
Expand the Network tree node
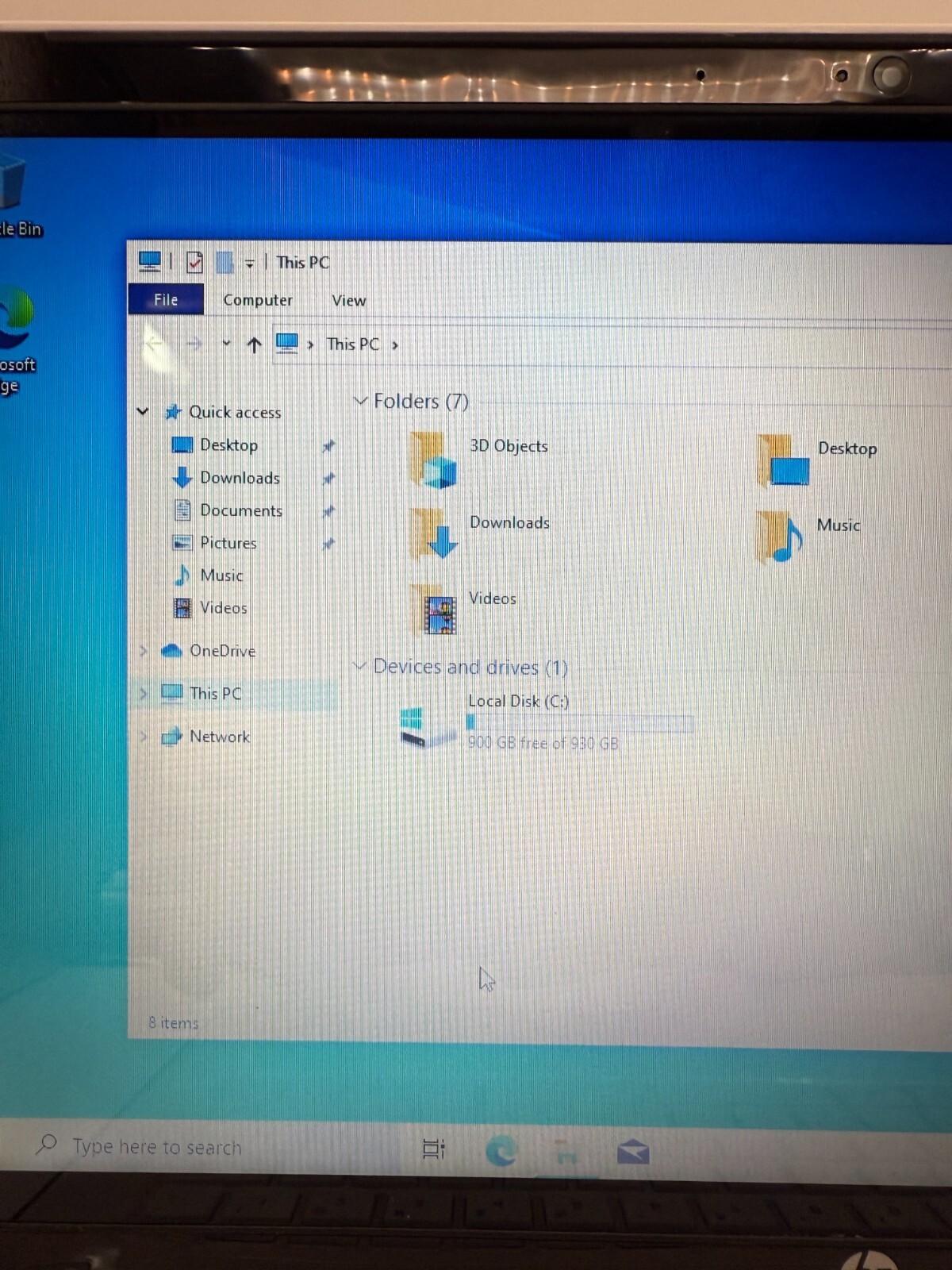143,737
